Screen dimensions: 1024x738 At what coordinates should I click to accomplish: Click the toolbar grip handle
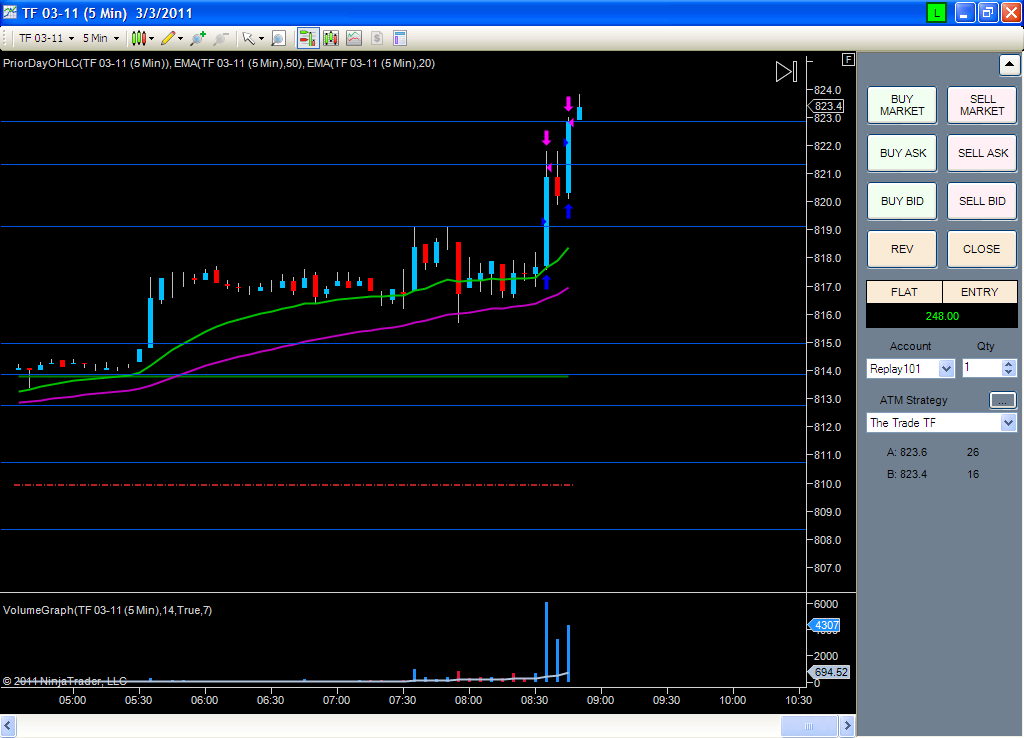[5, 39]
